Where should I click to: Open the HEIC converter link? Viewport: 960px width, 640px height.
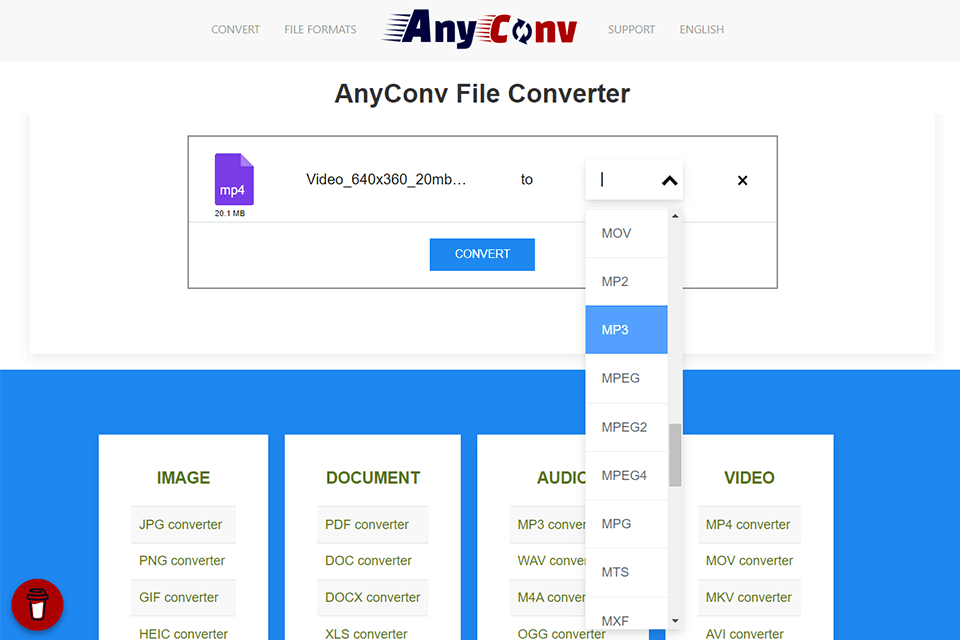pyautogui.click(x=183, y=633)
